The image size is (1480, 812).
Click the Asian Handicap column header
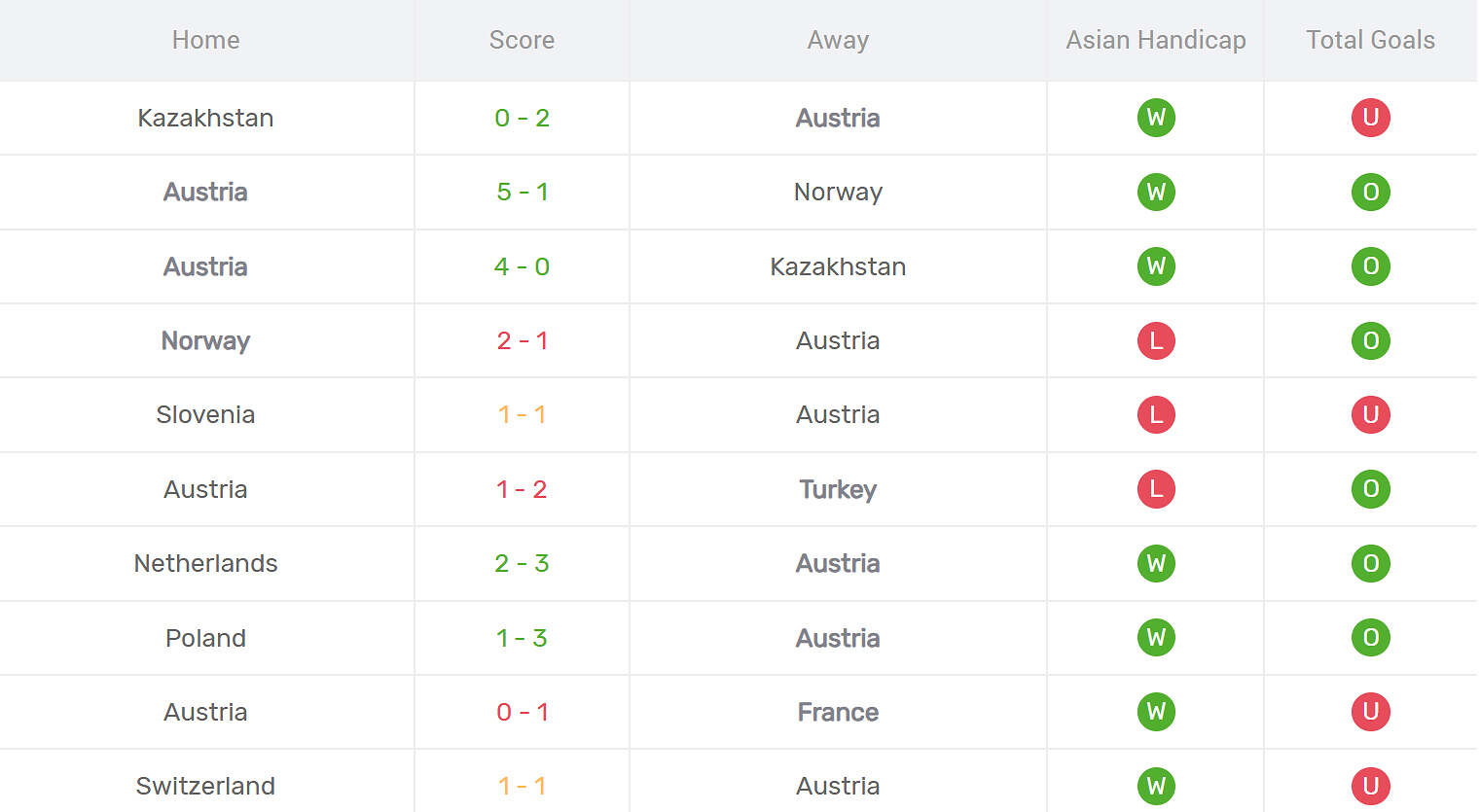tap(1156, 40)
